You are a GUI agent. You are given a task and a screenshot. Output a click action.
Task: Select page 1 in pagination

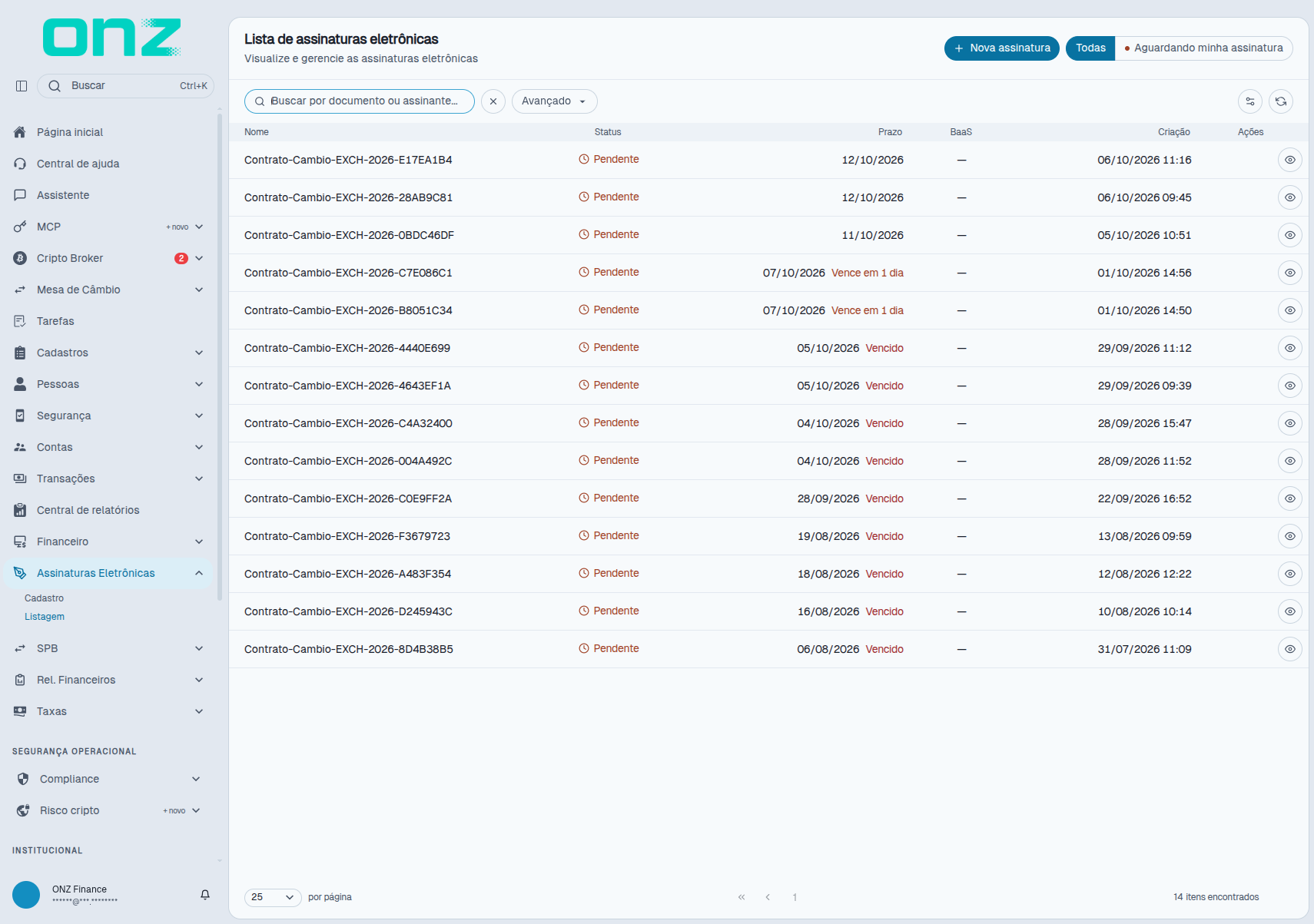[x=795, y=897]
